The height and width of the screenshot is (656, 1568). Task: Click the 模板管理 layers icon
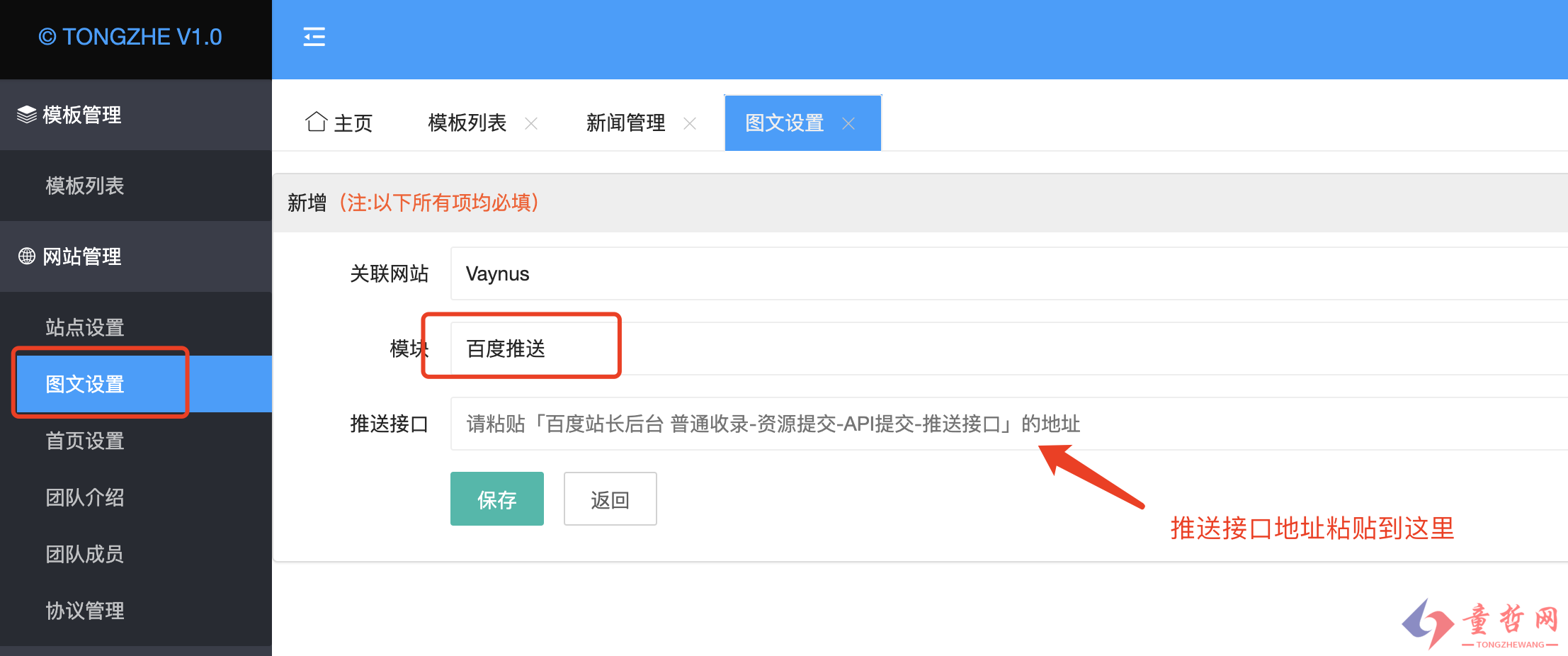[27, 114]
